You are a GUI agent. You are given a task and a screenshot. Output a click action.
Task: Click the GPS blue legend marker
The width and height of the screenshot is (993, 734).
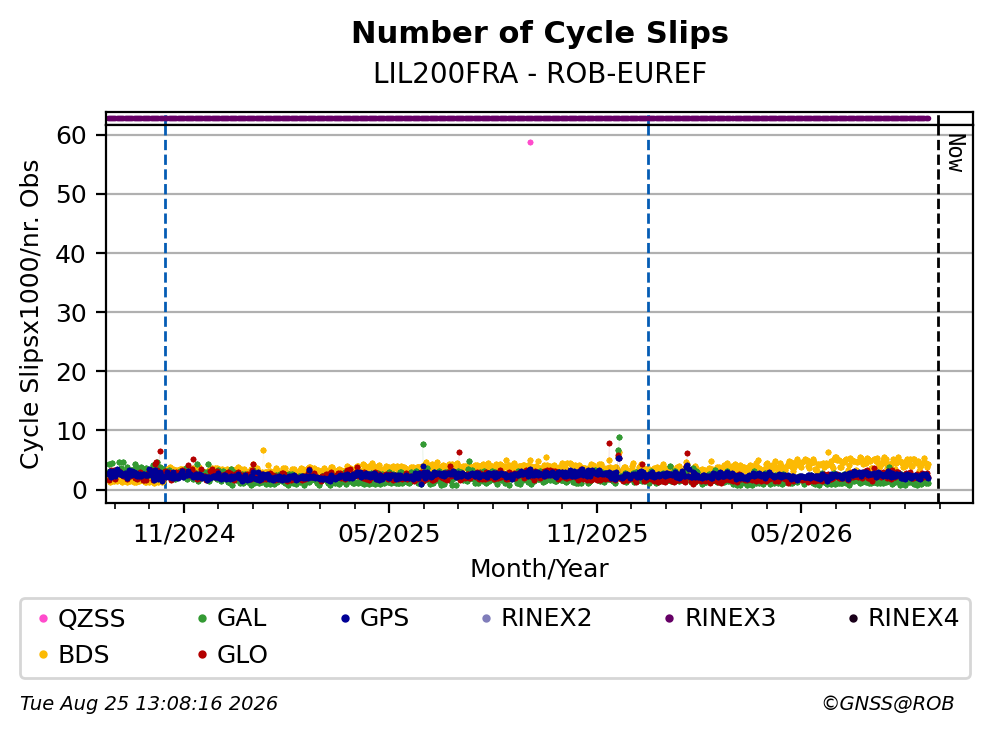[345, 618]
